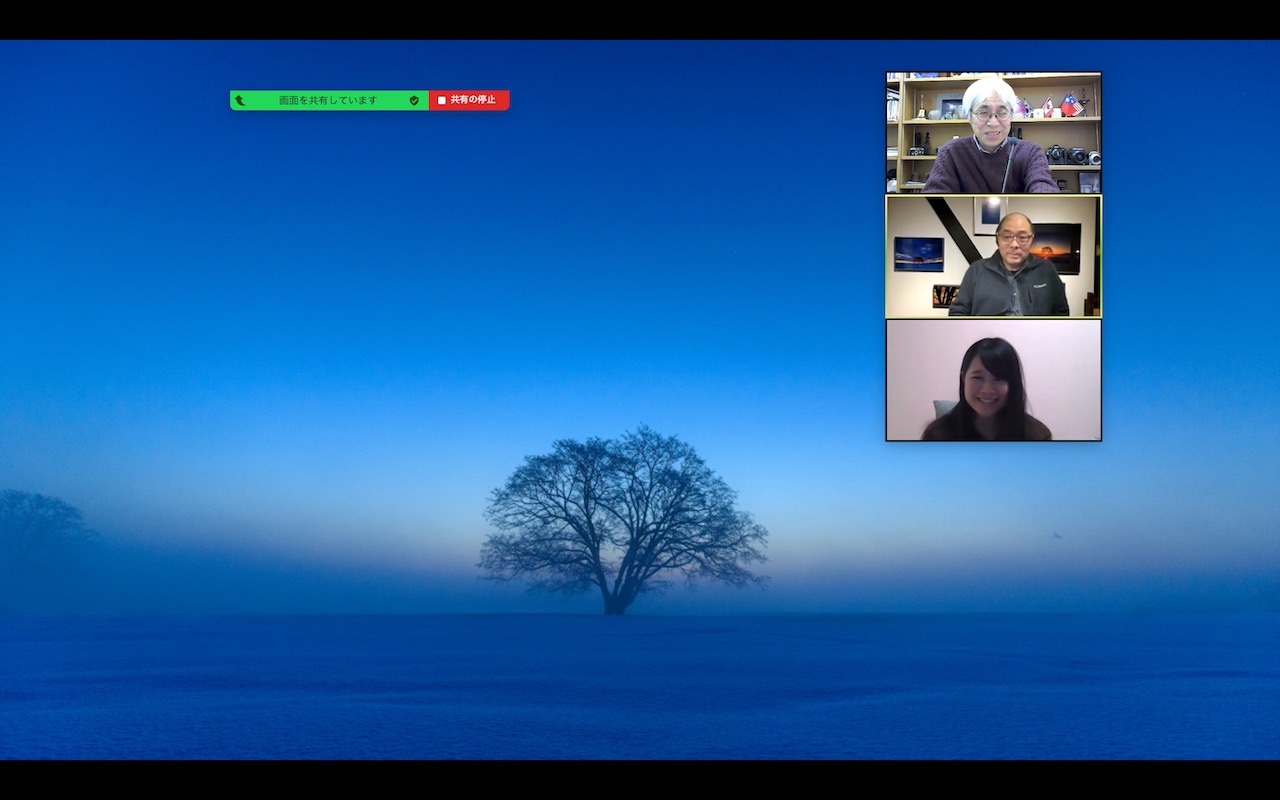Select the video of smiling long-haired woman
The image size is (1280, 800).
pos(993,380)
